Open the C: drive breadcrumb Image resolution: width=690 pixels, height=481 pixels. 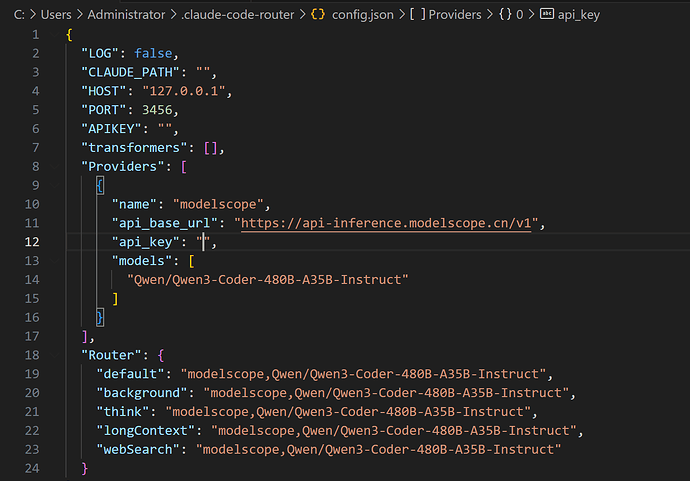point(19,15)
